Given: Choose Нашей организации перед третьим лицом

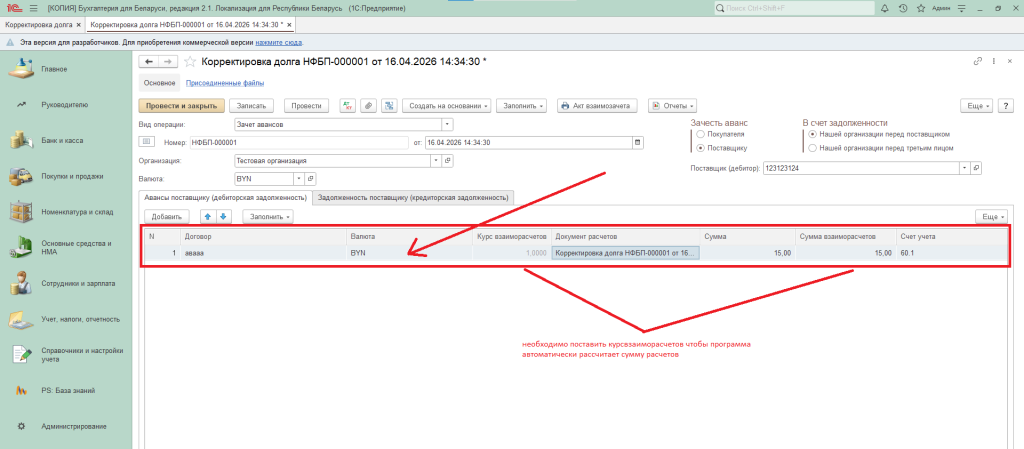Looking at the screenshot, I should [812, 147].
